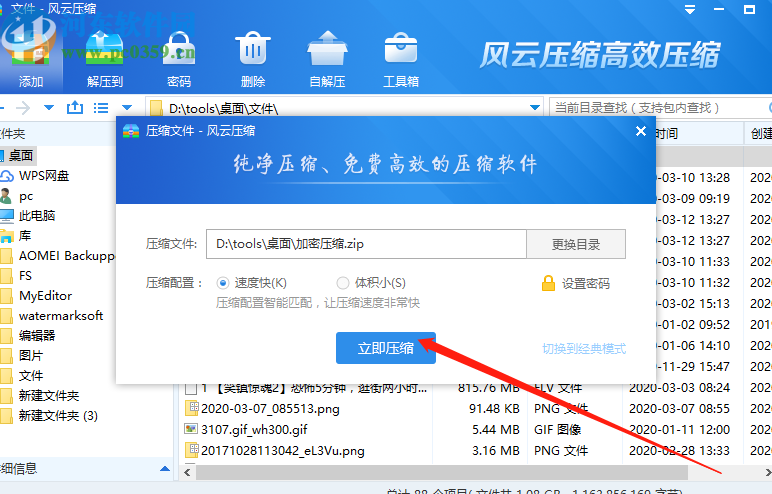Select the 文件 folder in tree
The image size is (772, 494).
tap(31, 376)
